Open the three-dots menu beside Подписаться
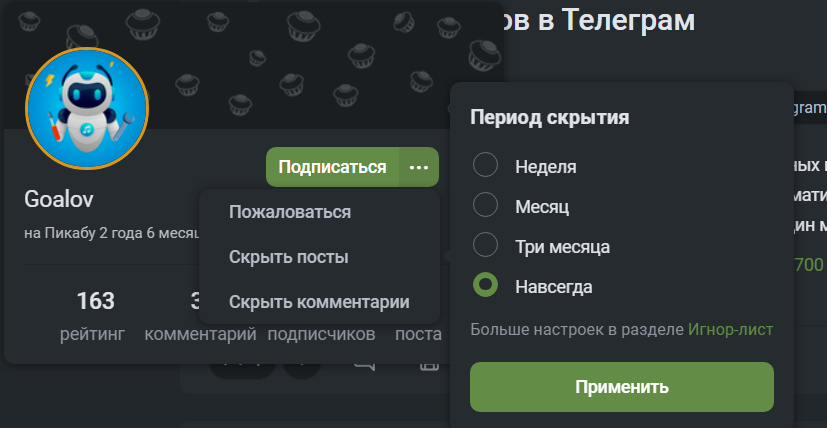The height and width of the screenshot is (428, 827). click(419, 167)
